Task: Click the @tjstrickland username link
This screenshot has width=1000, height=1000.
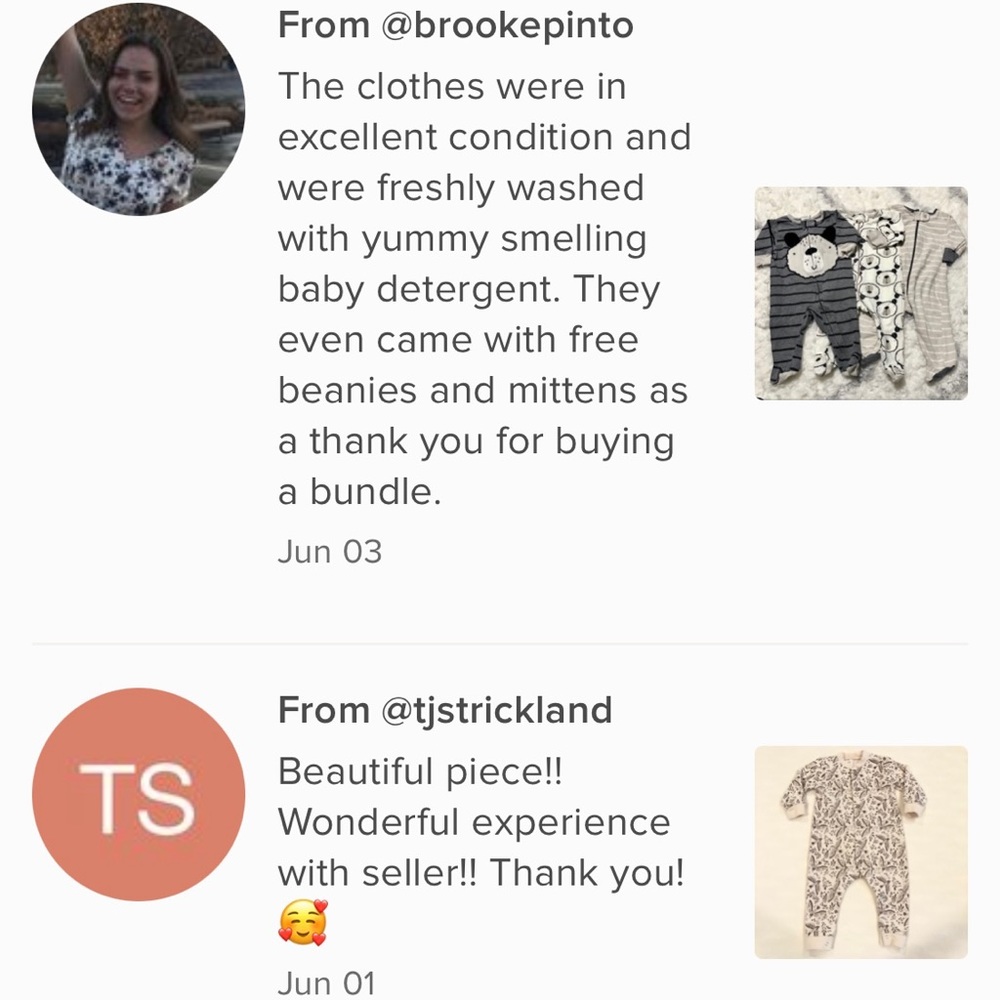Action: [496, 710]
